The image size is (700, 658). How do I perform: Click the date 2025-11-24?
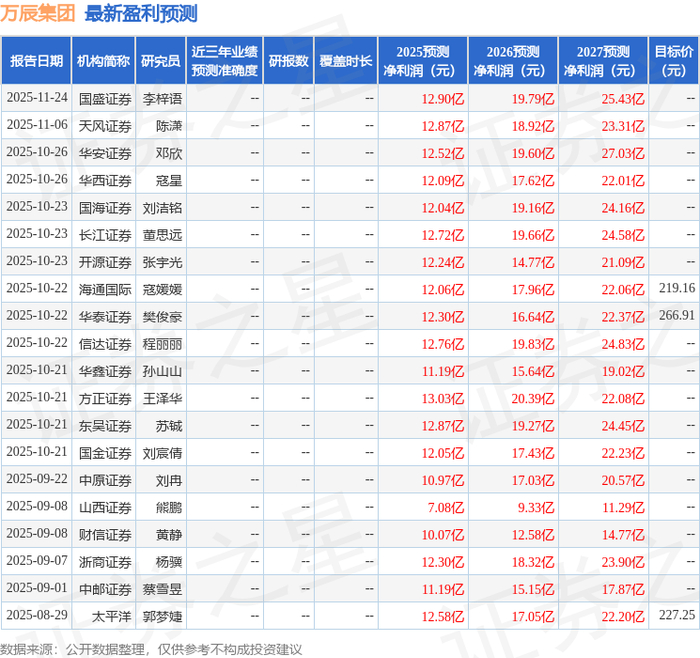point(37,97)
